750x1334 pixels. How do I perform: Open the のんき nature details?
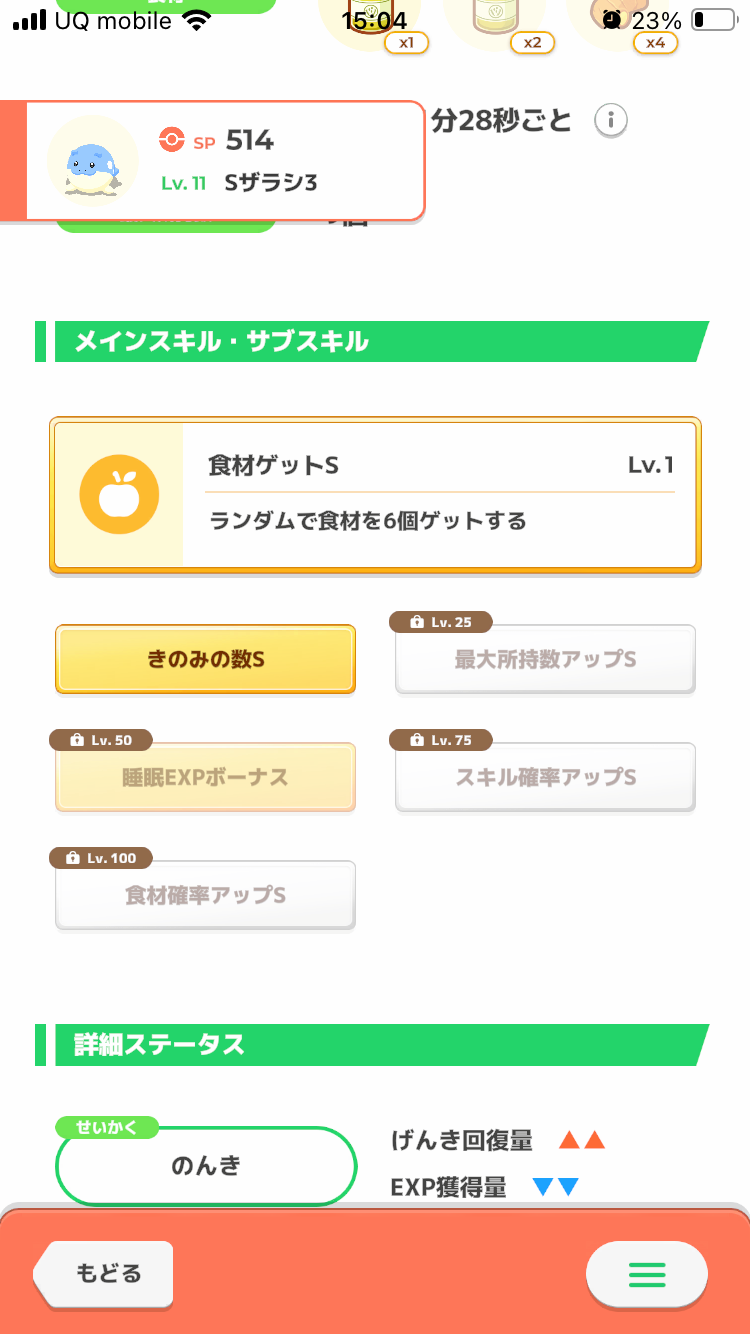(x=206, y=1166)
